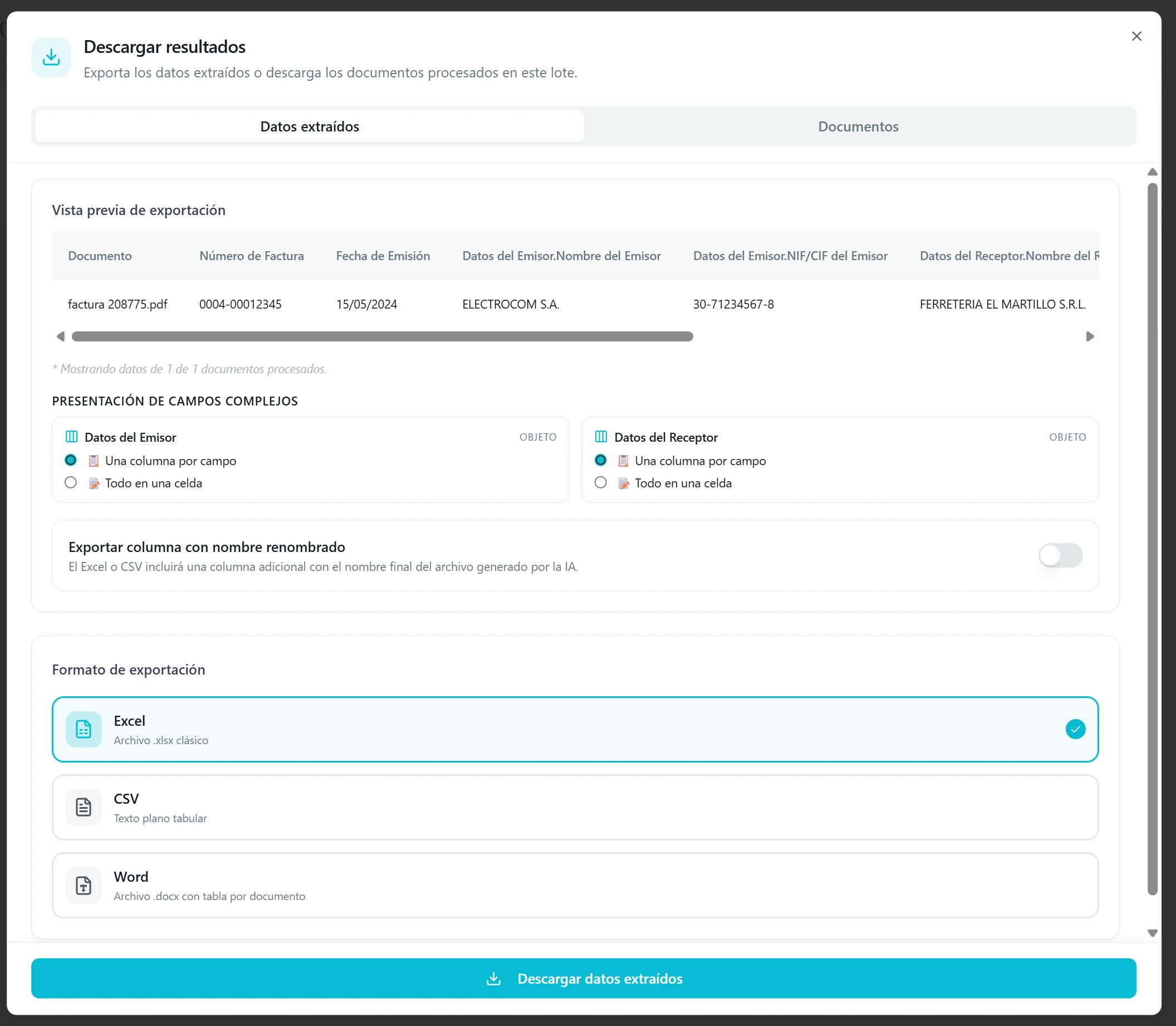Click the OBJETO label in Datos del Emisor
Image resolution: width=1176 pixels, height=1026 pixels.
(538, 437)
